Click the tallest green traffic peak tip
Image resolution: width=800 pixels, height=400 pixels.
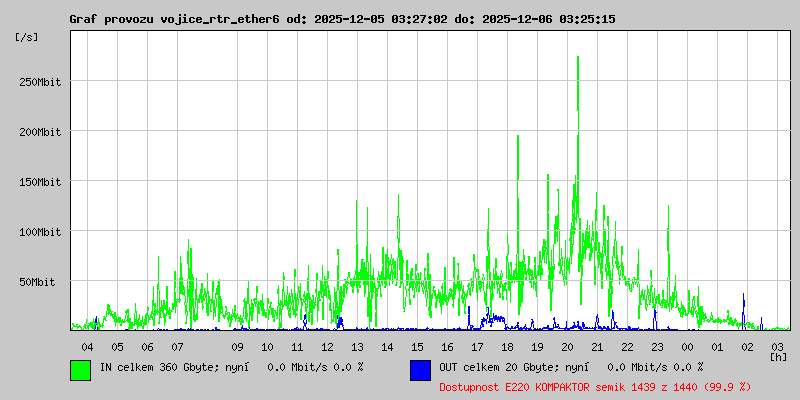578,58
